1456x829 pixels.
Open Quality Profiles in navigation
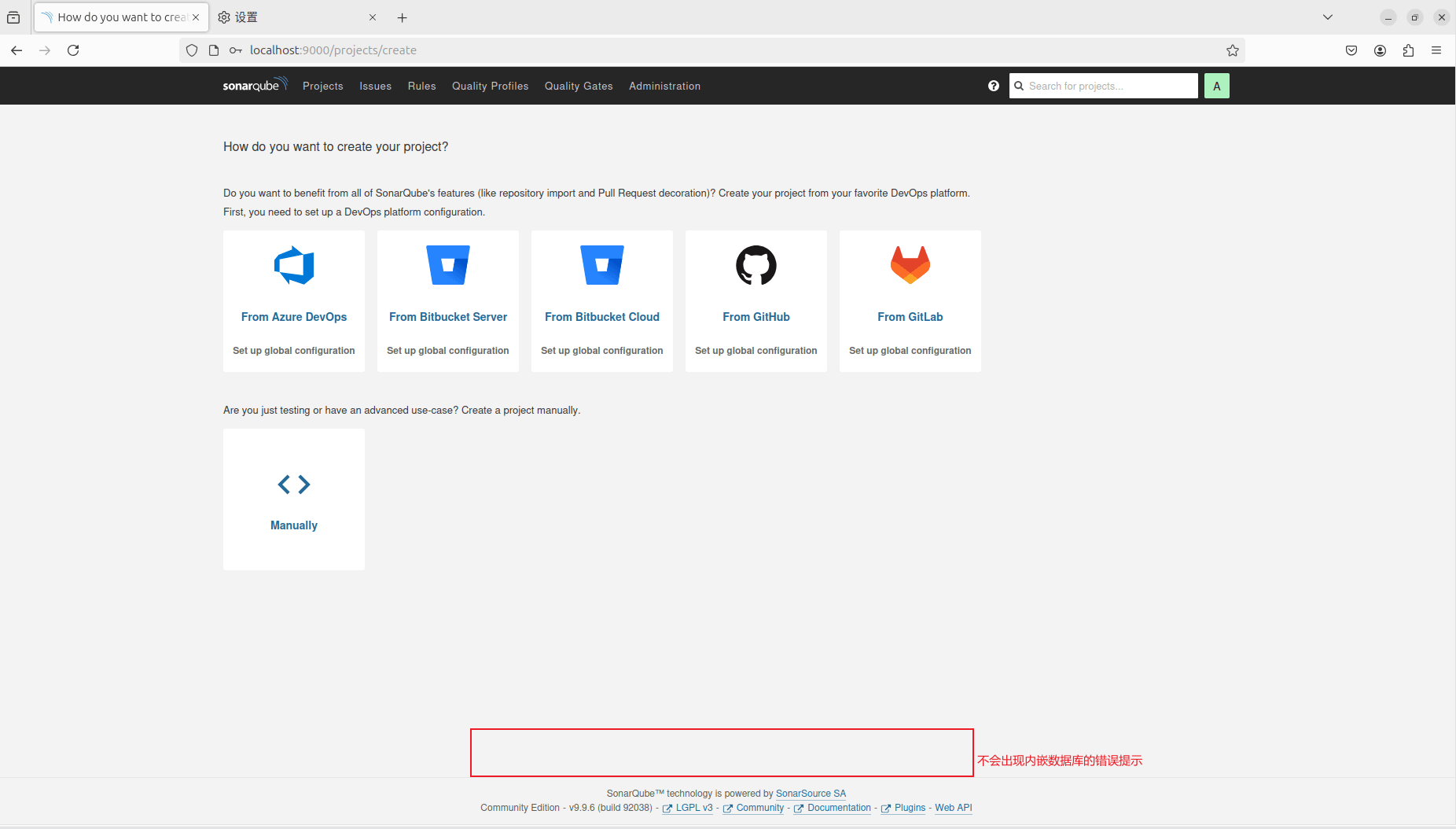tap(491, 86)
